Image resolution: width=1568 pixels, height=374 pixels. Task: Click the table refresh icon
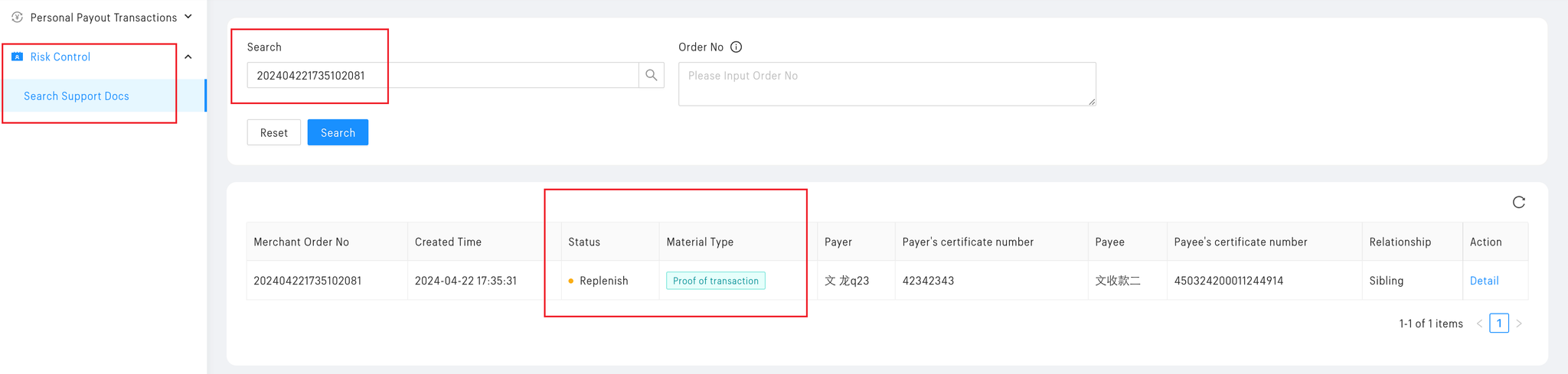[x=1519, y=202]
